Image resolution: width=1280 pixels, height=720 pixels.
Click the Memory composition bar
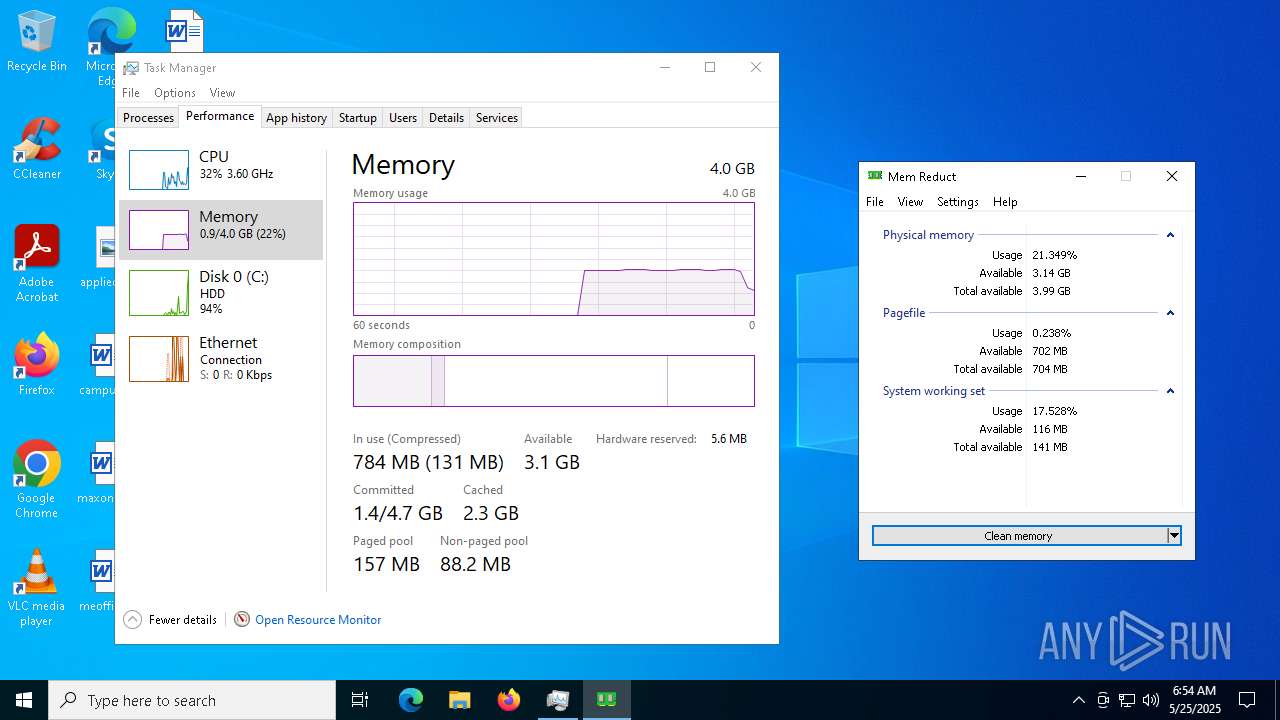click(x=554, y=381)
